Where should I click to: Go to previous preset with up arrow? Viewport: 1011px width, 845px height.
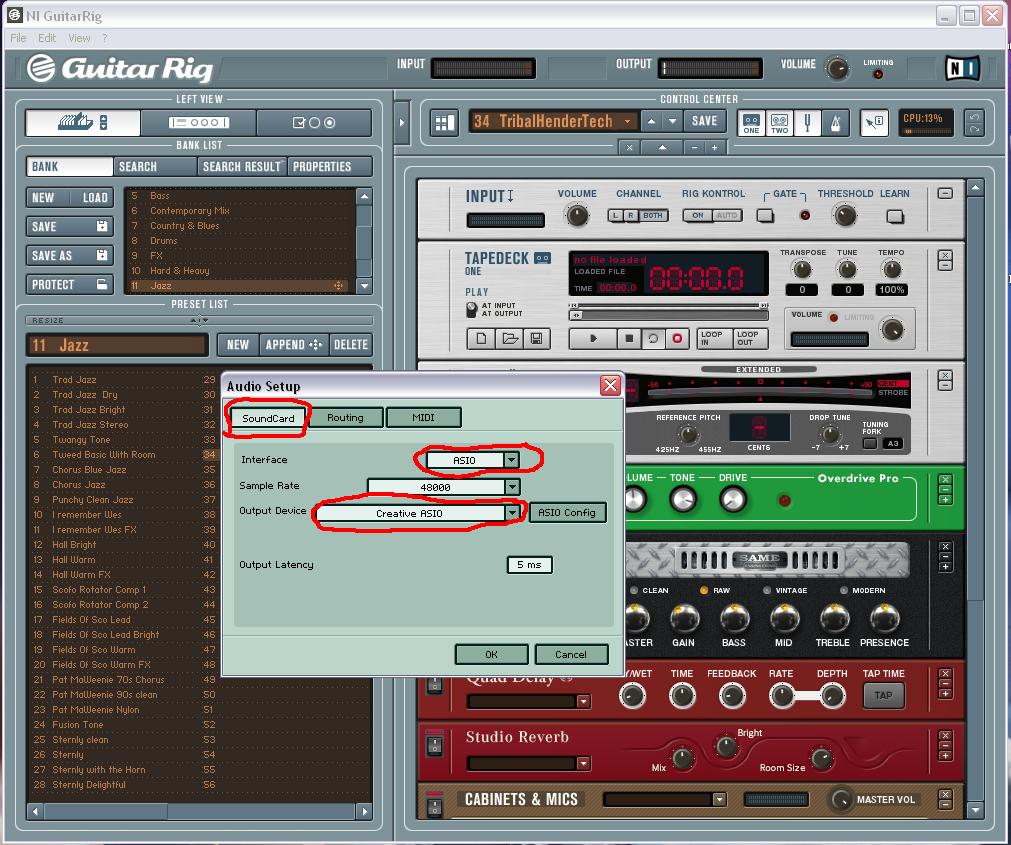coord(651,121)
